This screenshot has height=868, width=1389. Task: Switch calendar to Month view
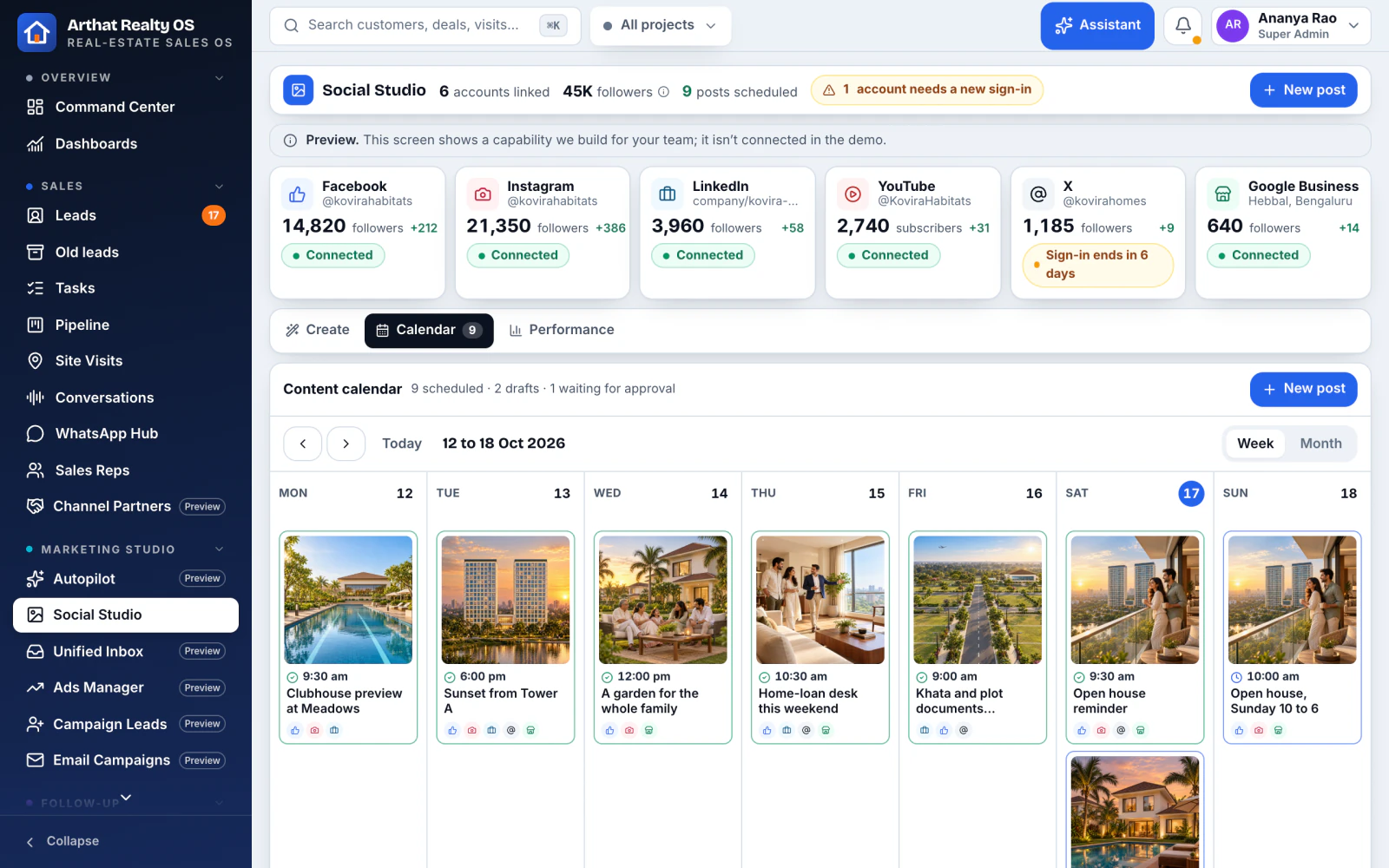click(x=1320, y=444)
